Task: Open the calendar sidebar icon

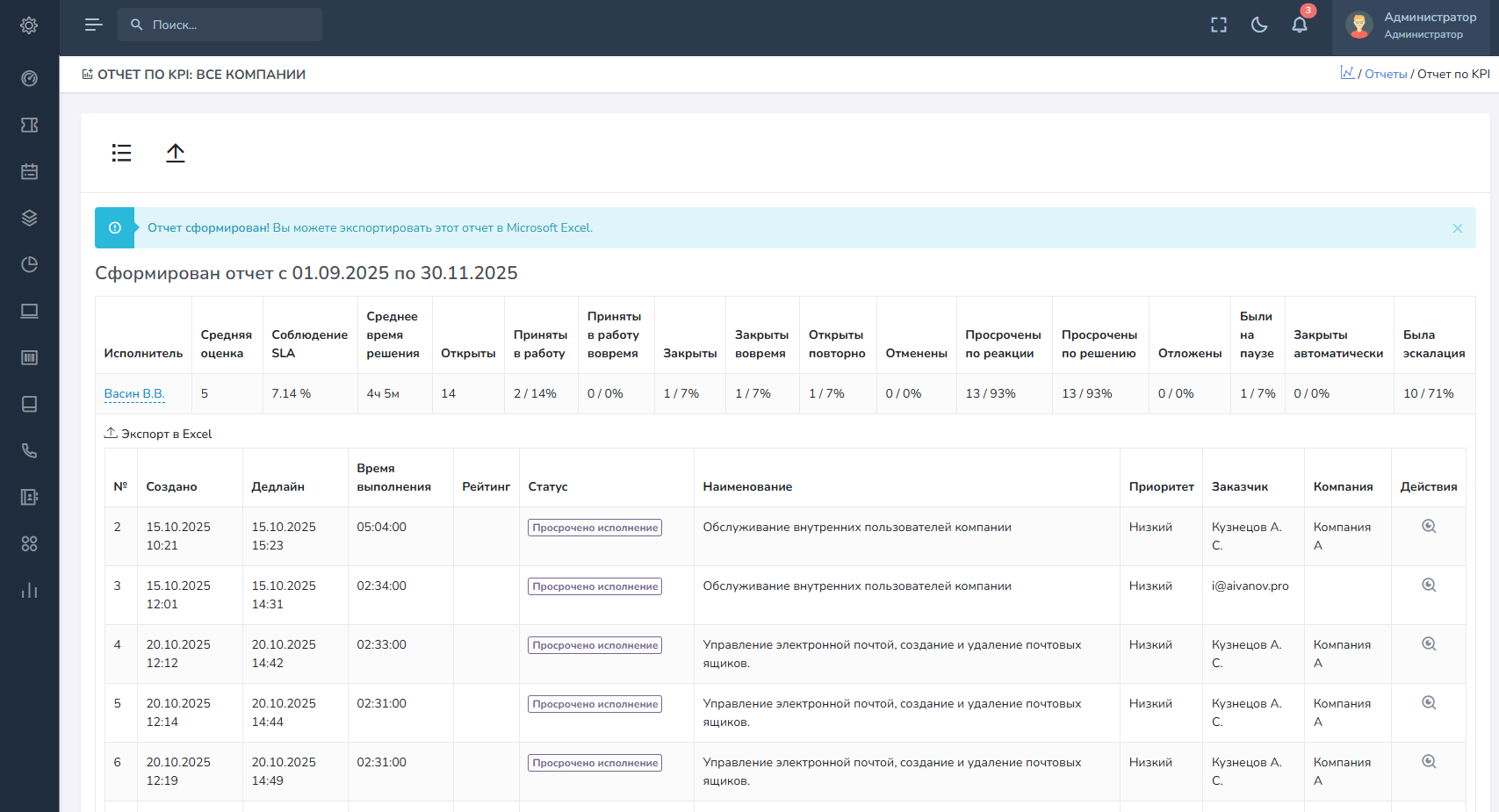Action: click(x=29, y=171)
